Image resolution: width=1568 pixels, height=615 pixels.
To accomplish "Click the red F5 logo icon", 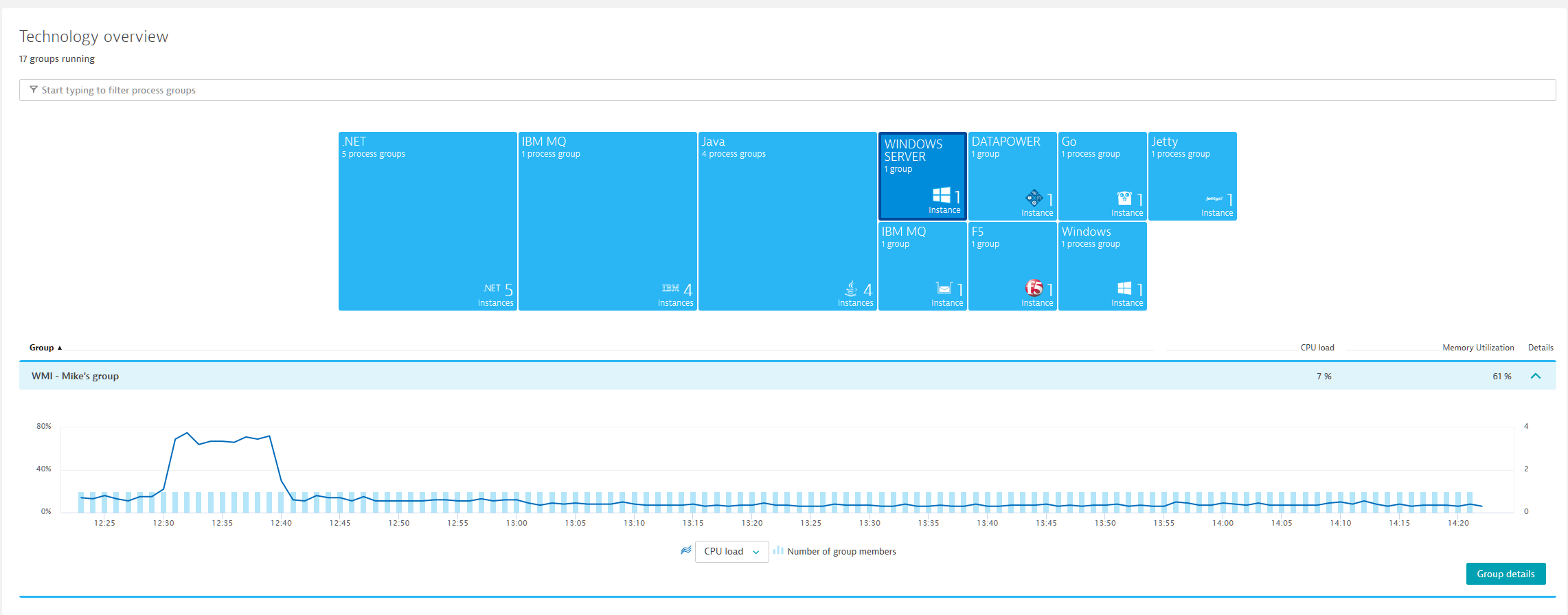I will coord(1034,288).
